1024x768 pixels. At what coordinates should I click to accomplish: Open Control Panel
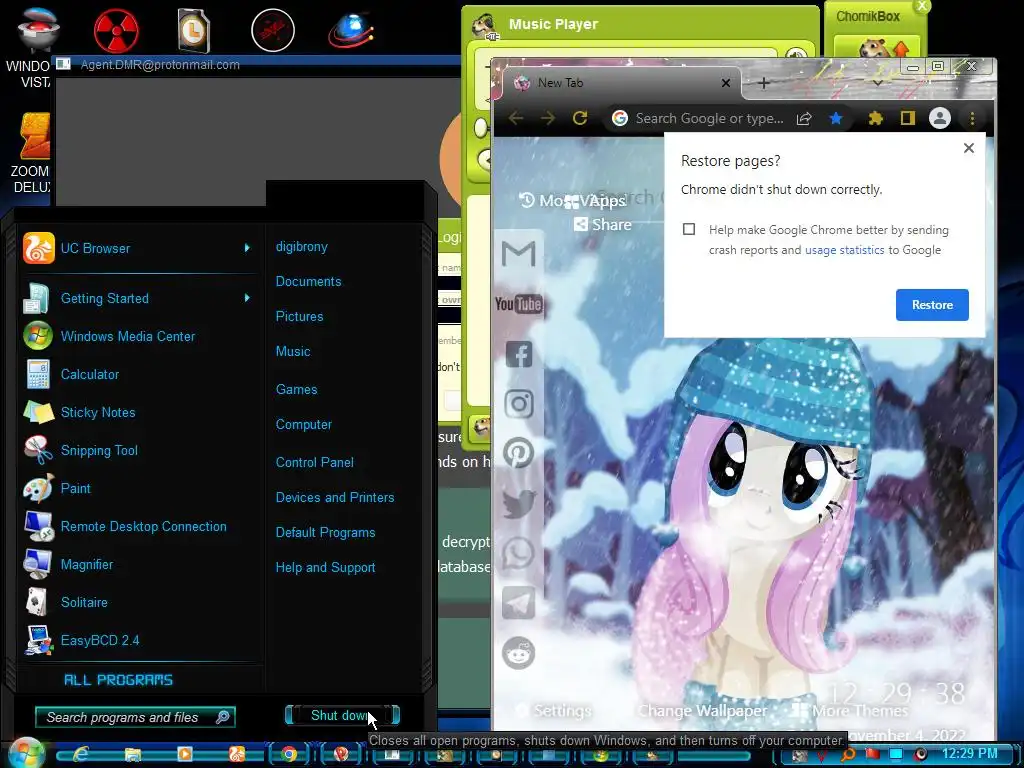click(x=315, y=462)
